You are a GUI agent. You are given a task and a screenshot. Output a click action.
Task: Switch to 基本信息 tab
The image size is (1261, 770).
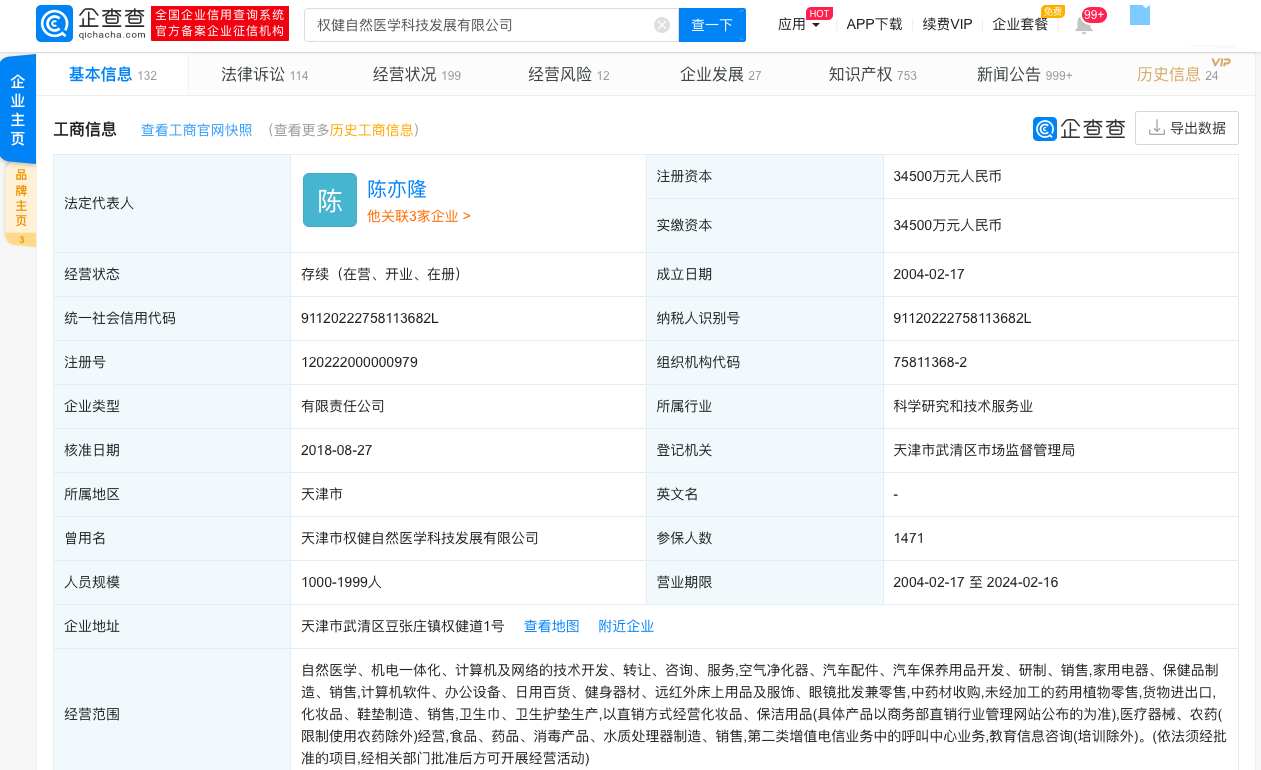(x=112, y=75)
